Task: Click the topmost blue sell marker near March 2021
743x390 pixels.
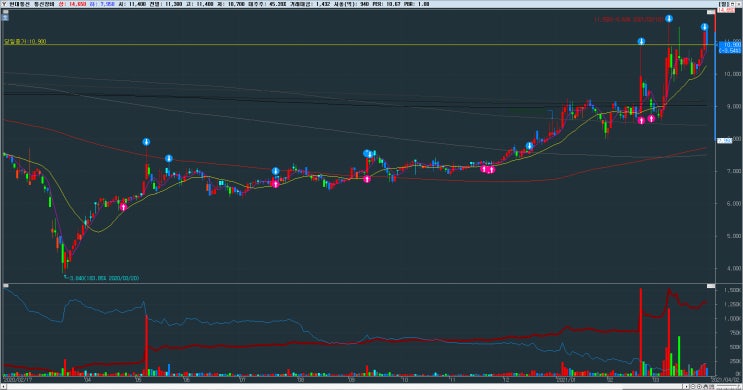Action: click(669, 18)
